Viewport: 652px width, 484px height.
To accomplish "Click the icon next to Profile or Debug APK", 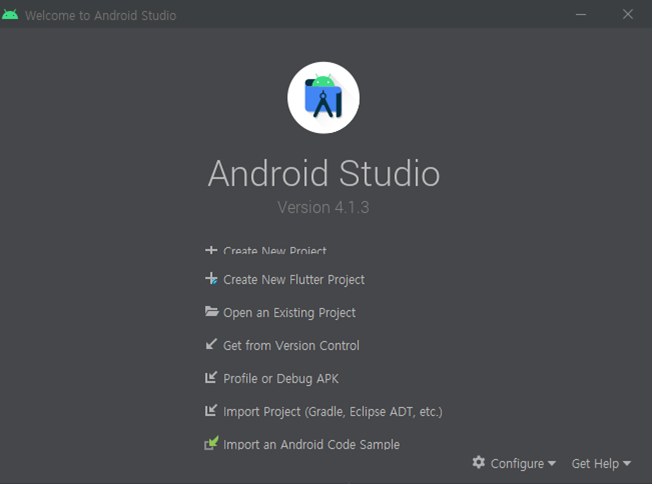I will click(211, 377).
